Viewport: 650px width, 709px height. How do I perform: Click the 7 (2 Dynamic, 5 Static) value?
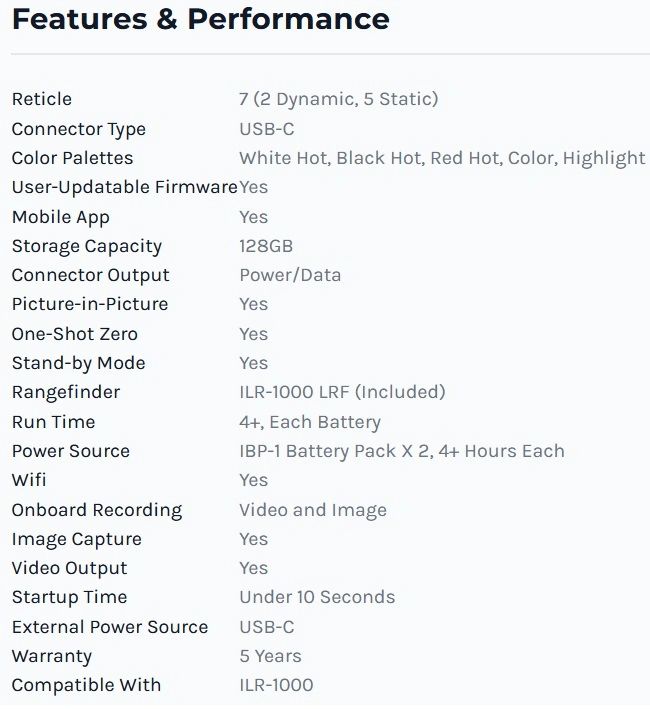(x=339, y=99)
